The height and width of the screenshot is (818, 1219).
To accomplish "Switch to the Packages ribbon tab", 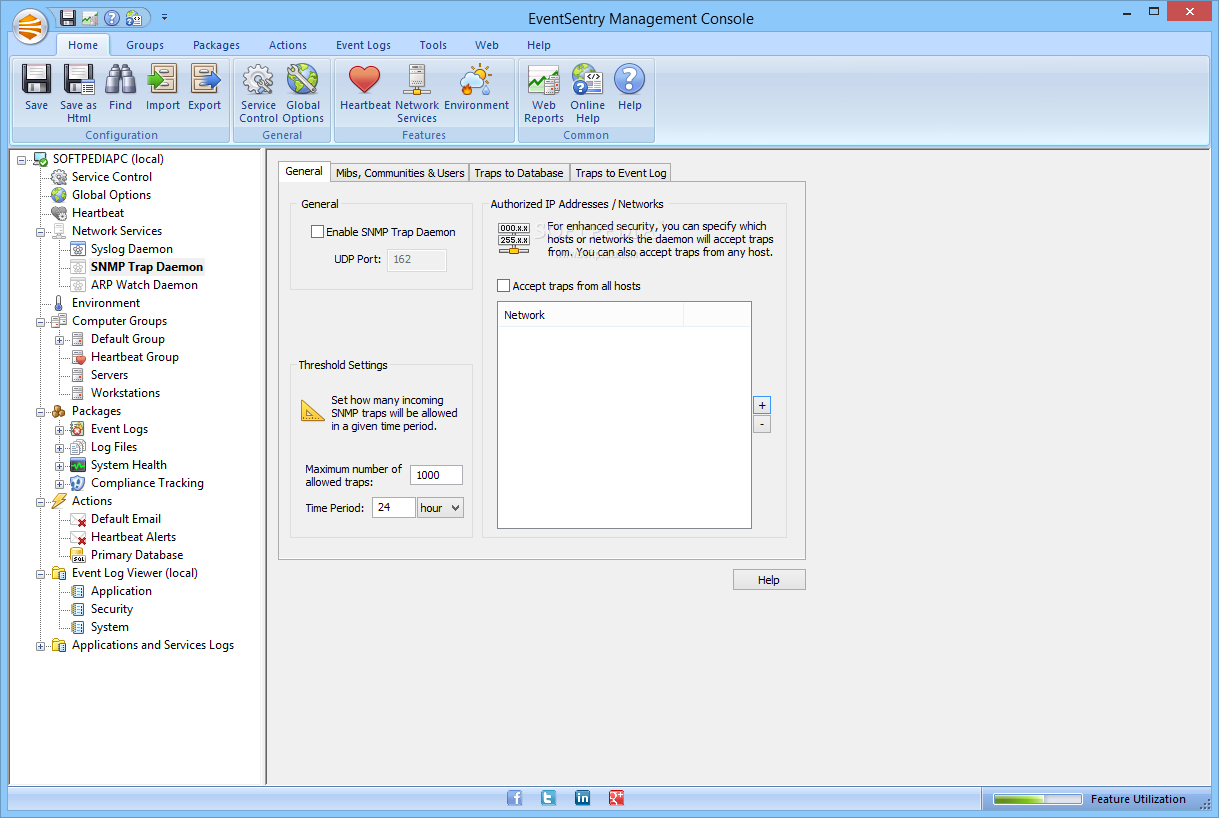I will 217,45.
